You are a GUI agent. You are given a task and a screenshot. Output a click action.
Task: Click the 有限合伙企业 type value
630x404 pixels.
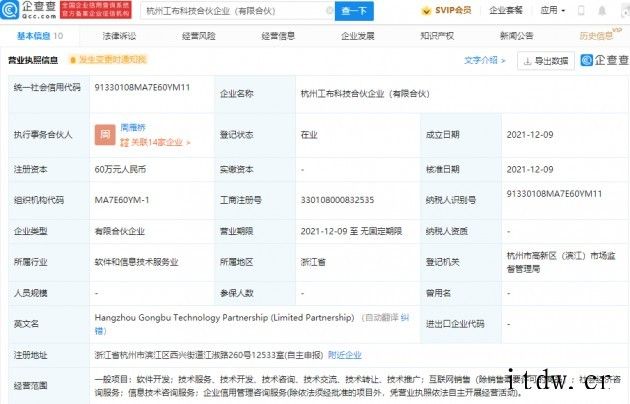(x=119, y=231)
